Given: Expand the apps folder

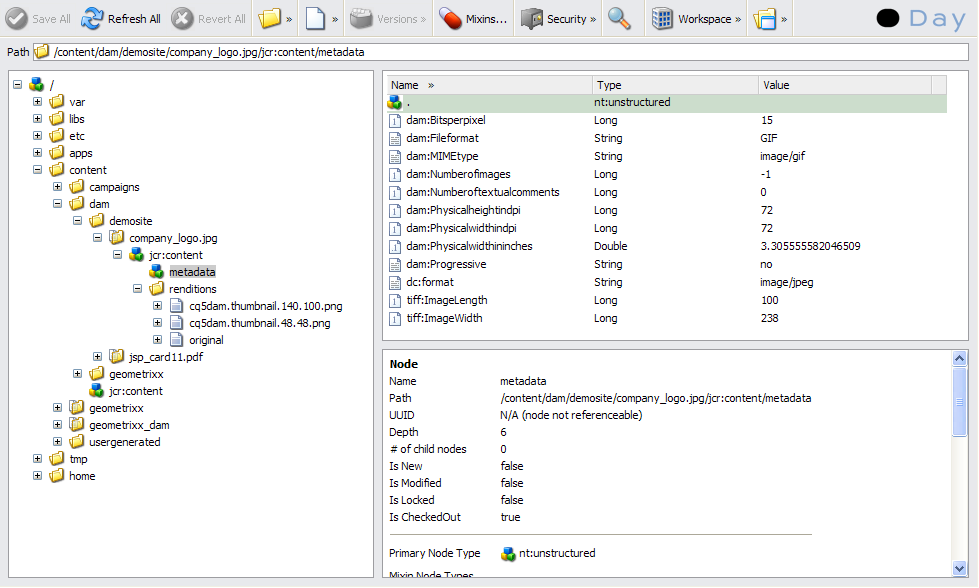Looking at the screenshot, I should (37, 152).
